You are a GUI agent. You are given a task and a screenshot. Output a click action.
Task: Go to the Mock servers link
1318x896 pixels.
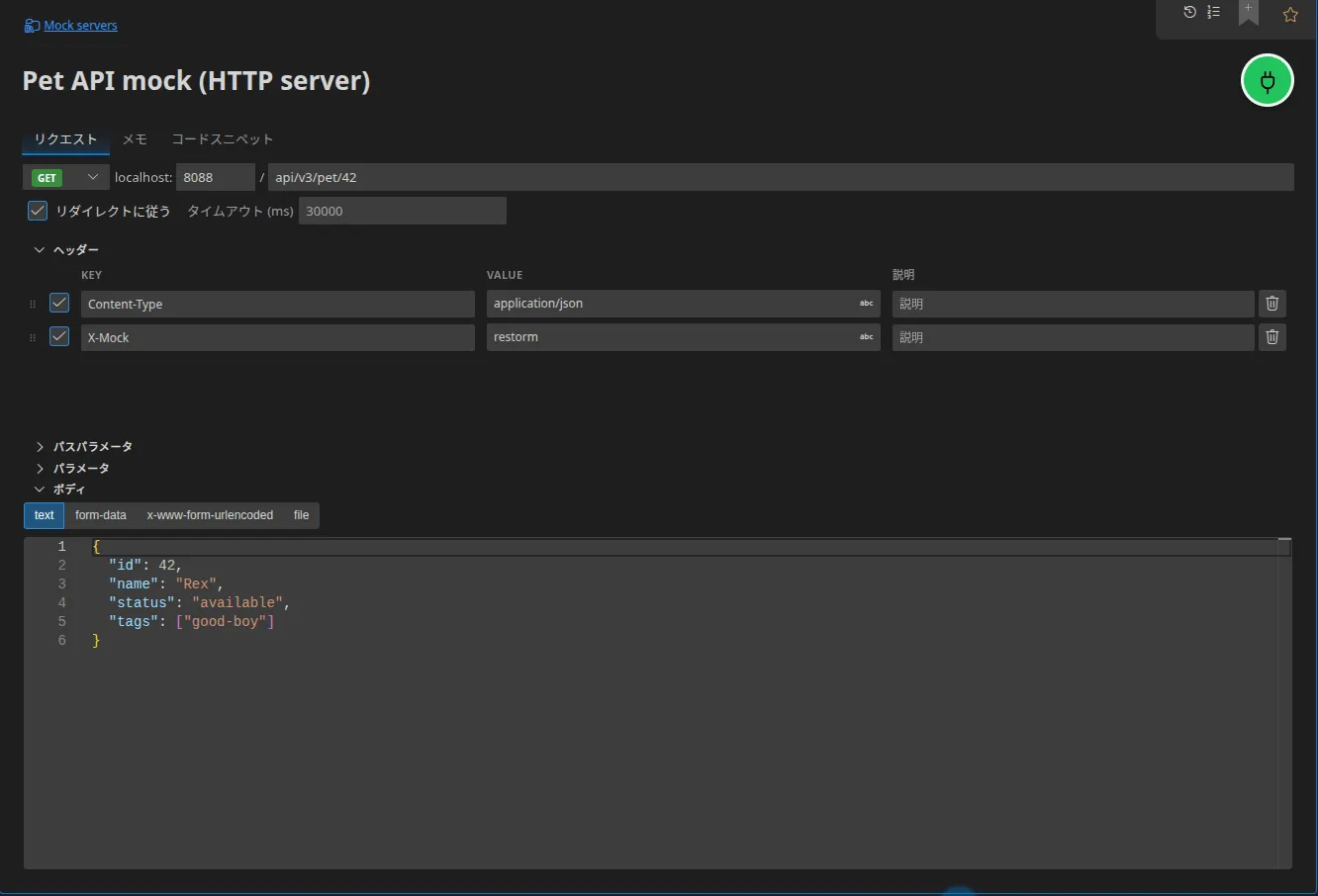[80, 26]
